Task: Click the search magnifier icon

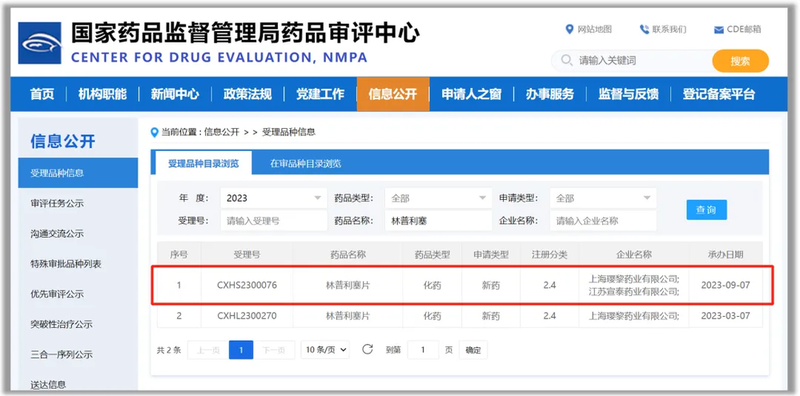Action: pyautogui.click(x=566, y=60)
